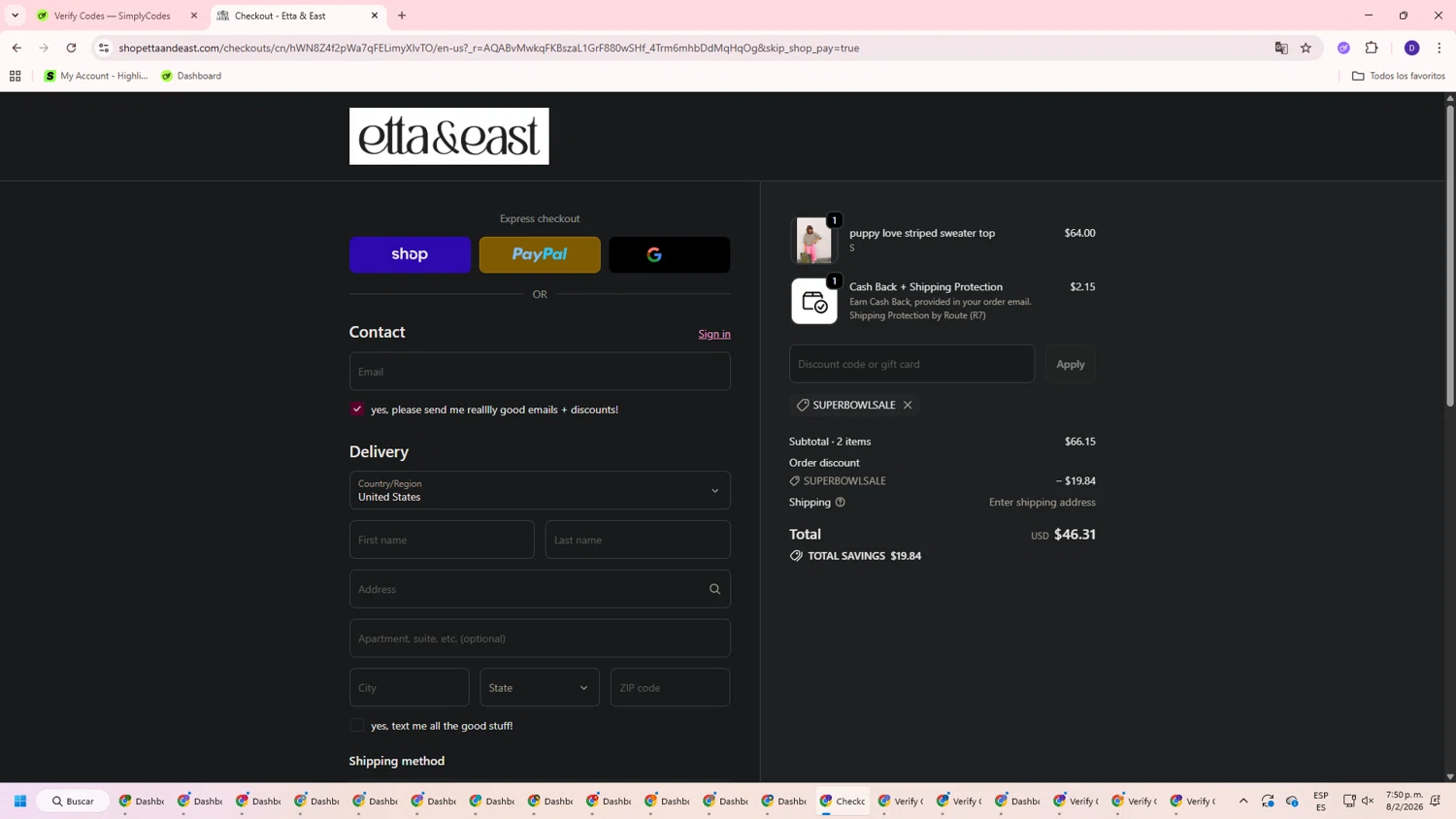Open the etta&east logo
This screenshot has height=819, width=1456.
(448, 136)
